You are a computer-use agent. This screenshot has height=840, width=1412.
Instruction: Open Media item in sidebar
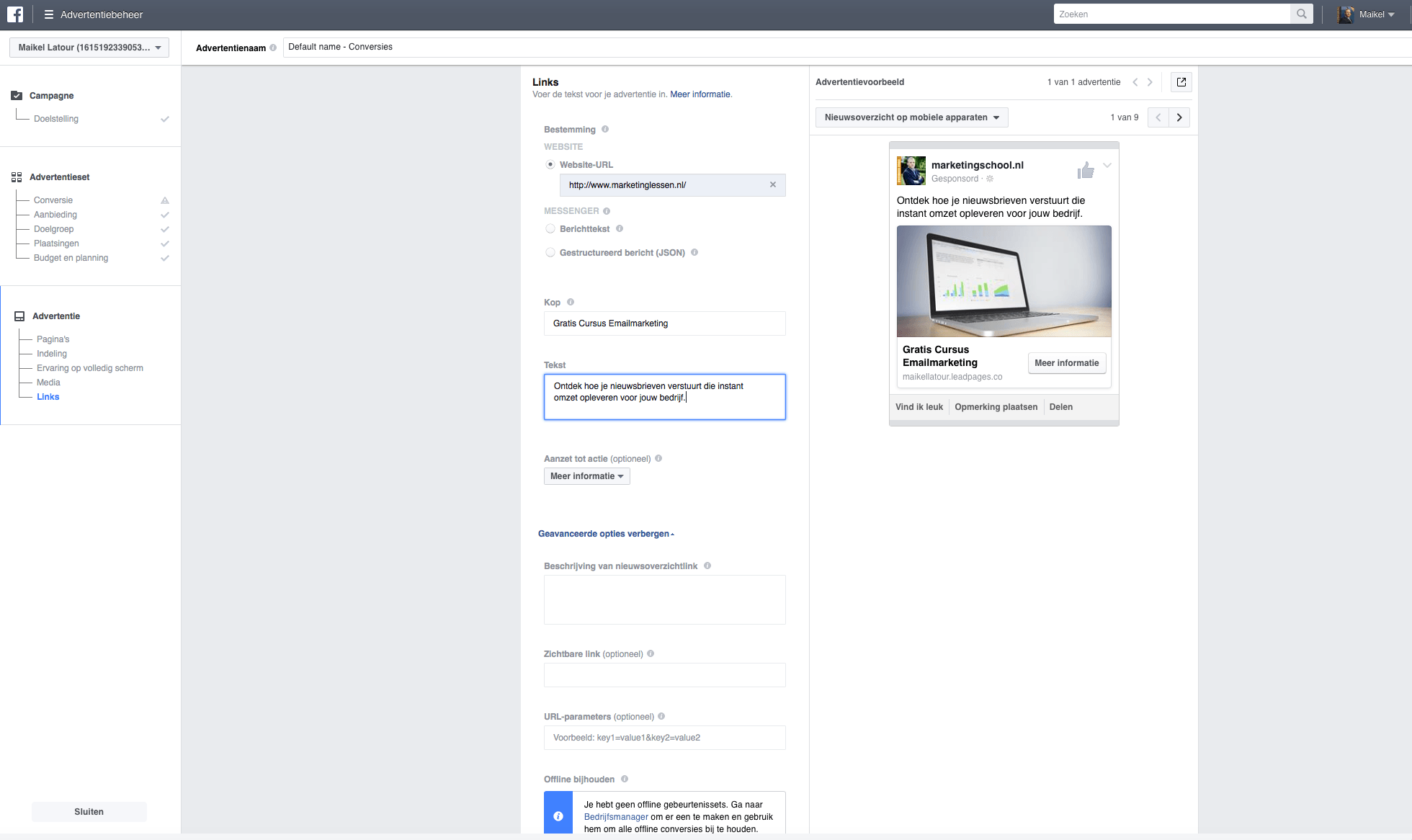[48, 383]
